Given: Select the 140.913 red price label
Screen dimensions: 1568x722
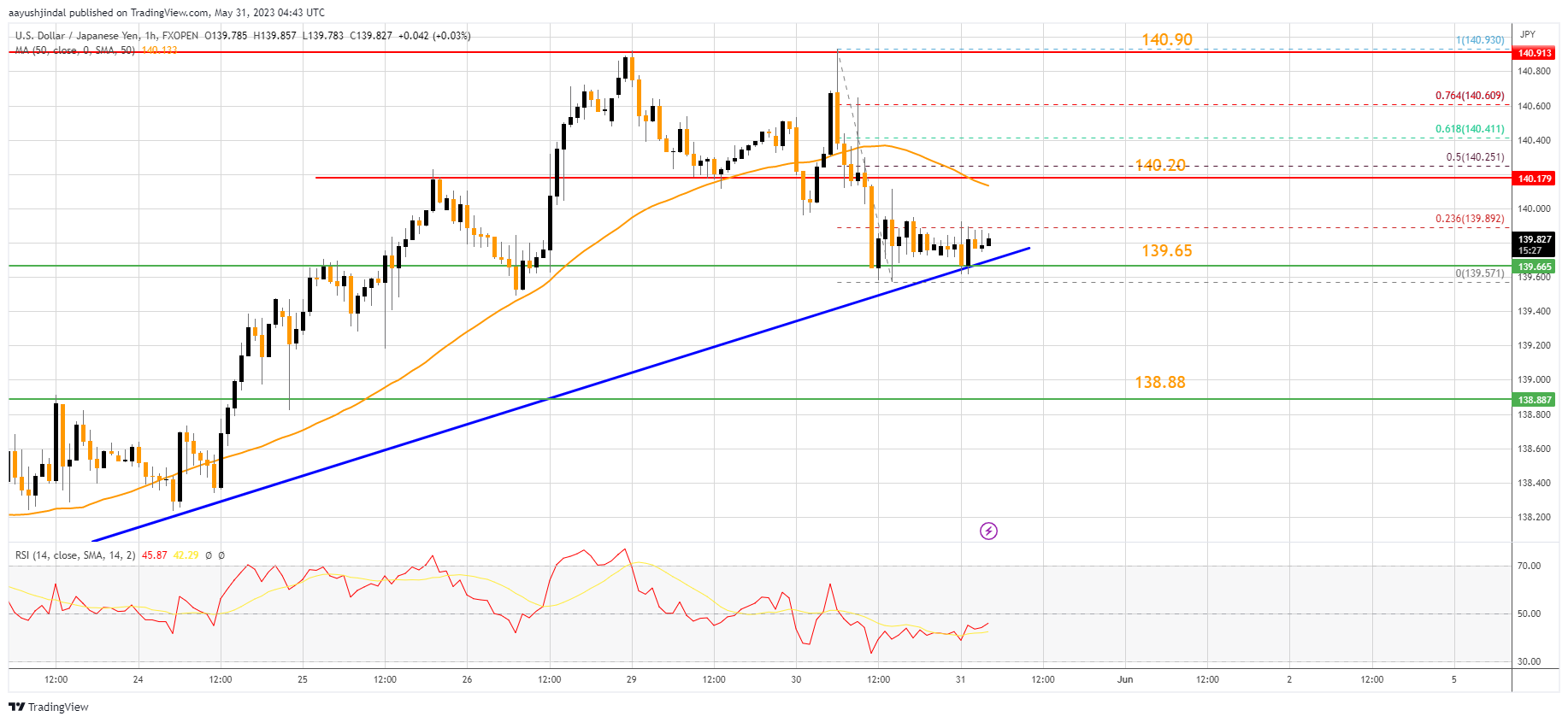Looking at the screenshot, I should point(1535,53).
